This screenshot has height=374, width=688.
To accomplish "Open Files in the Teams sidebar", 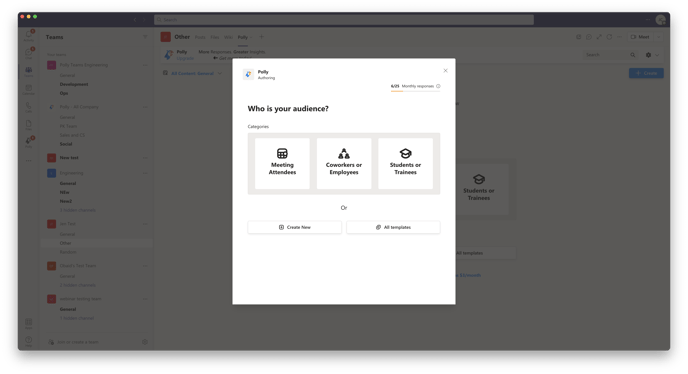I will tap(29, 125).
